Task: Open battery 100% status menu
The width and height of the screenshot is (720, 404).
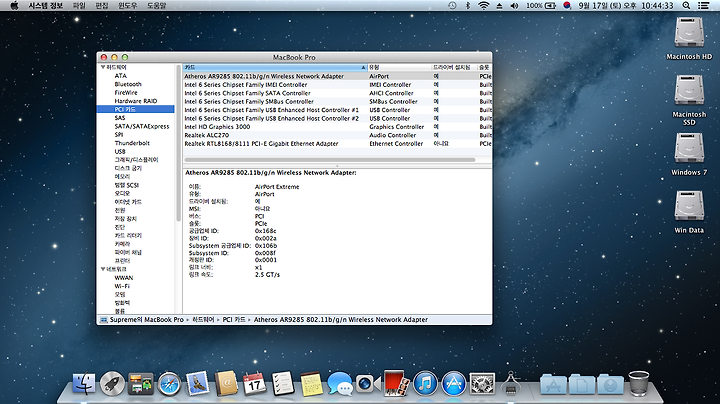Action: click(x=541, y=6)
